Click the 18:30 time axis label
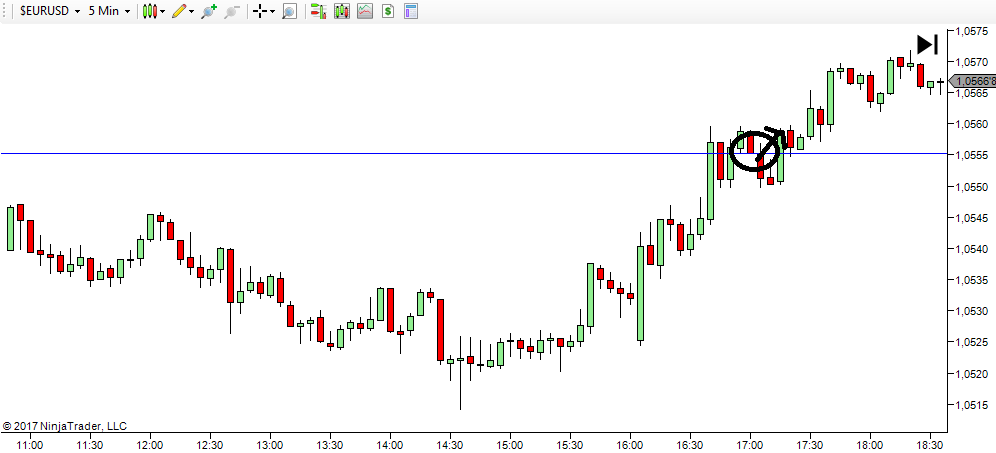This screenshot has width=996, height=453. pos(929,444)
